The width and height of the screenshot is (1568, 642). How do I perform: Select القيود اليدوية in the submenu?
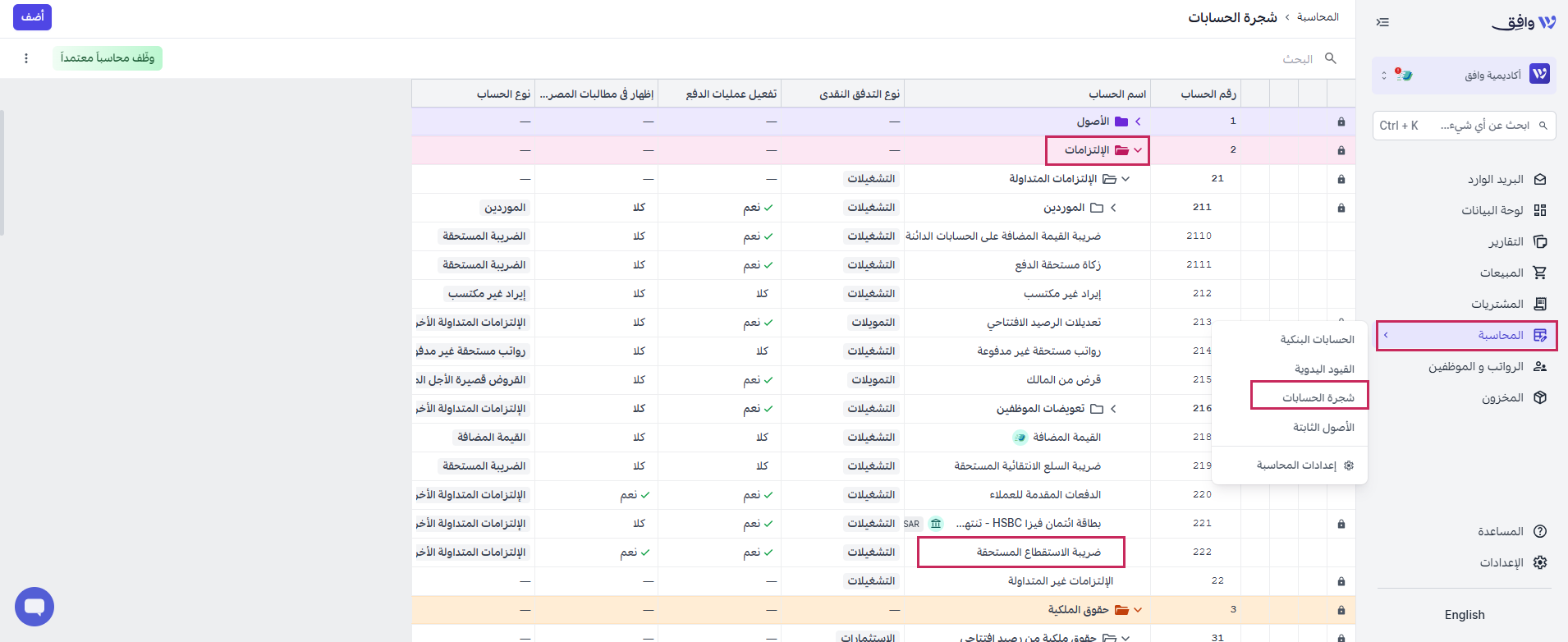1324,369
